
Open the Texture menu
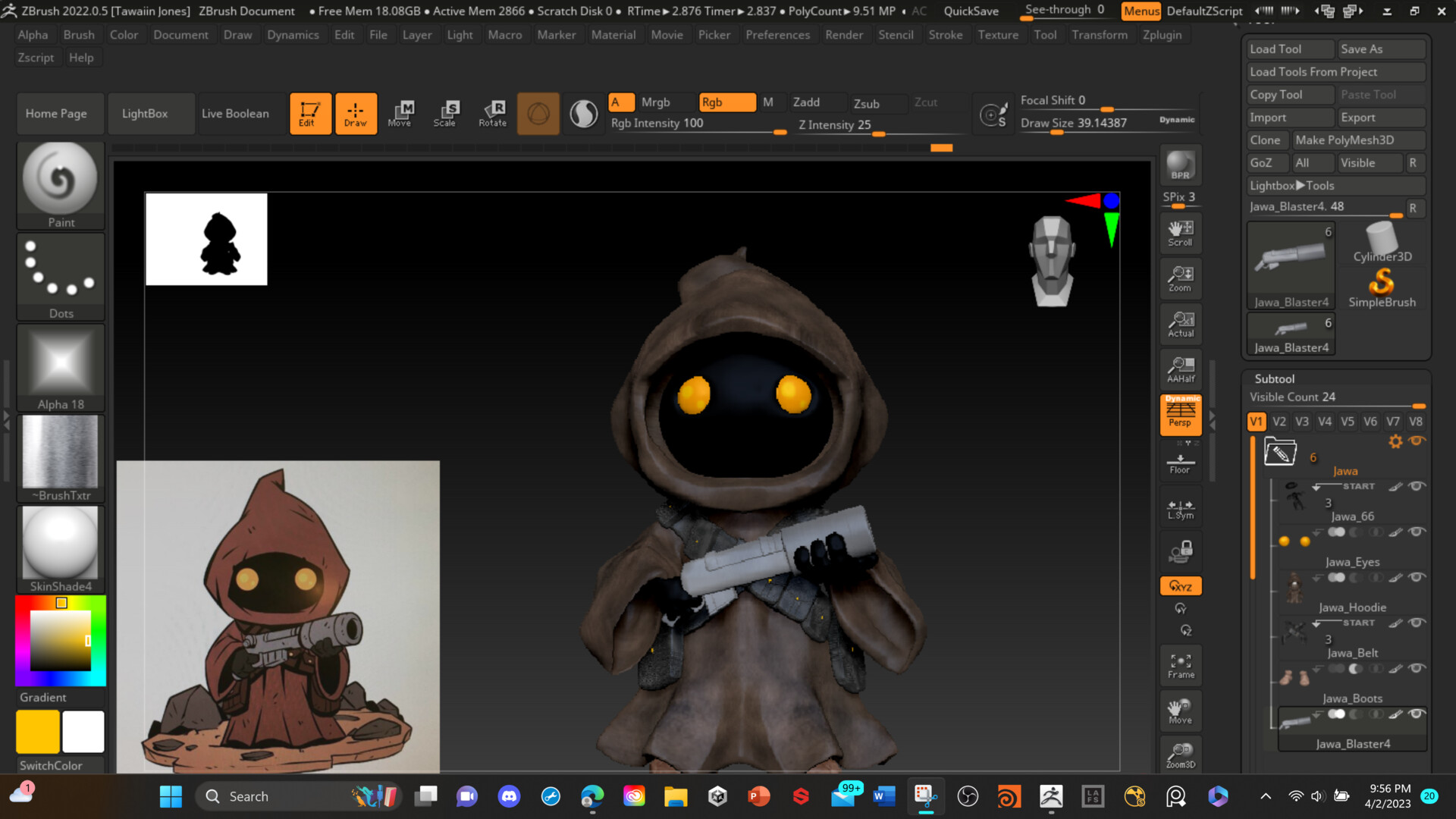[x=998, y=34]
